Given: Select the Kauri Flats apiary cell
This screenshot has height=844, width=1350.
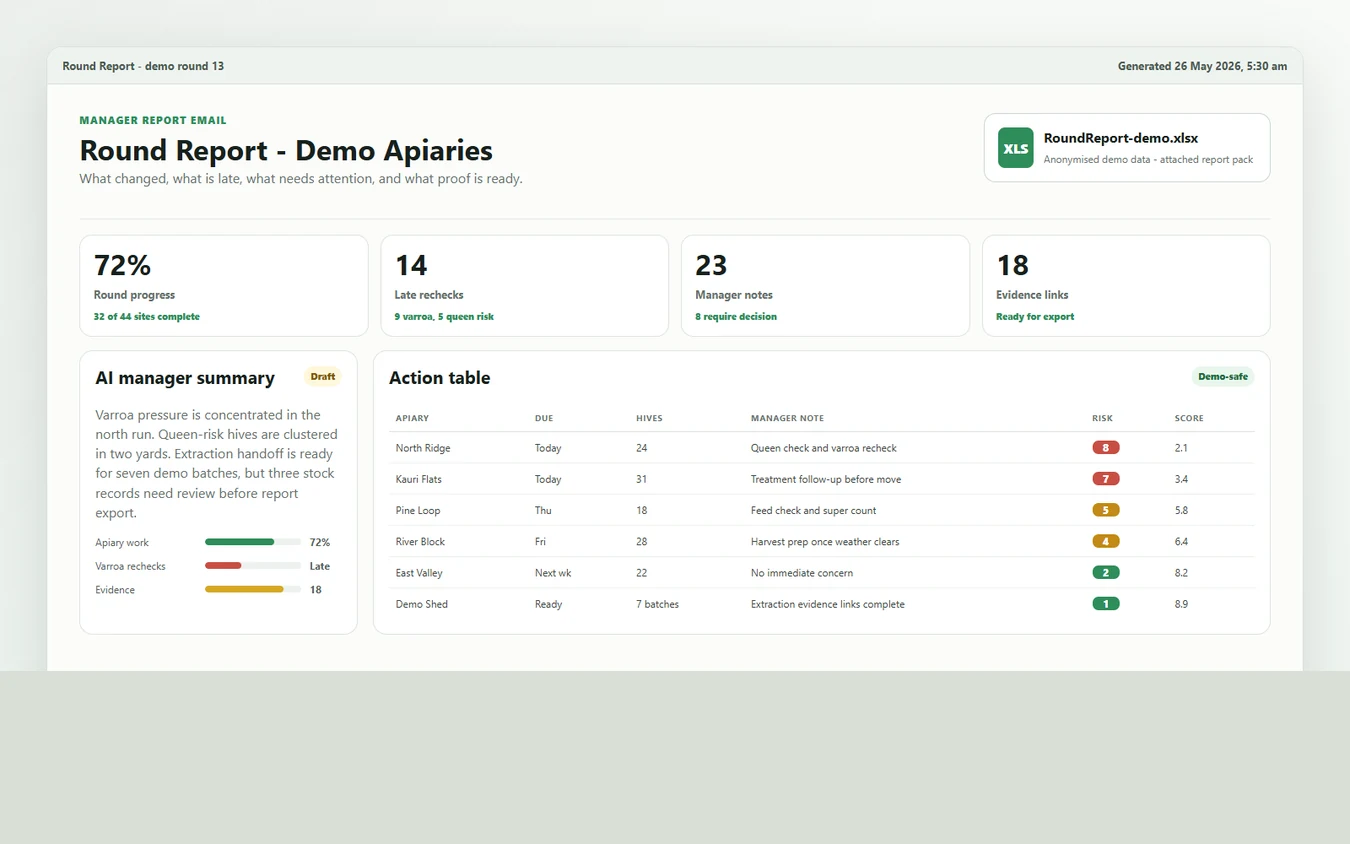Looking at the screenshot, I should tap(419, 479).
